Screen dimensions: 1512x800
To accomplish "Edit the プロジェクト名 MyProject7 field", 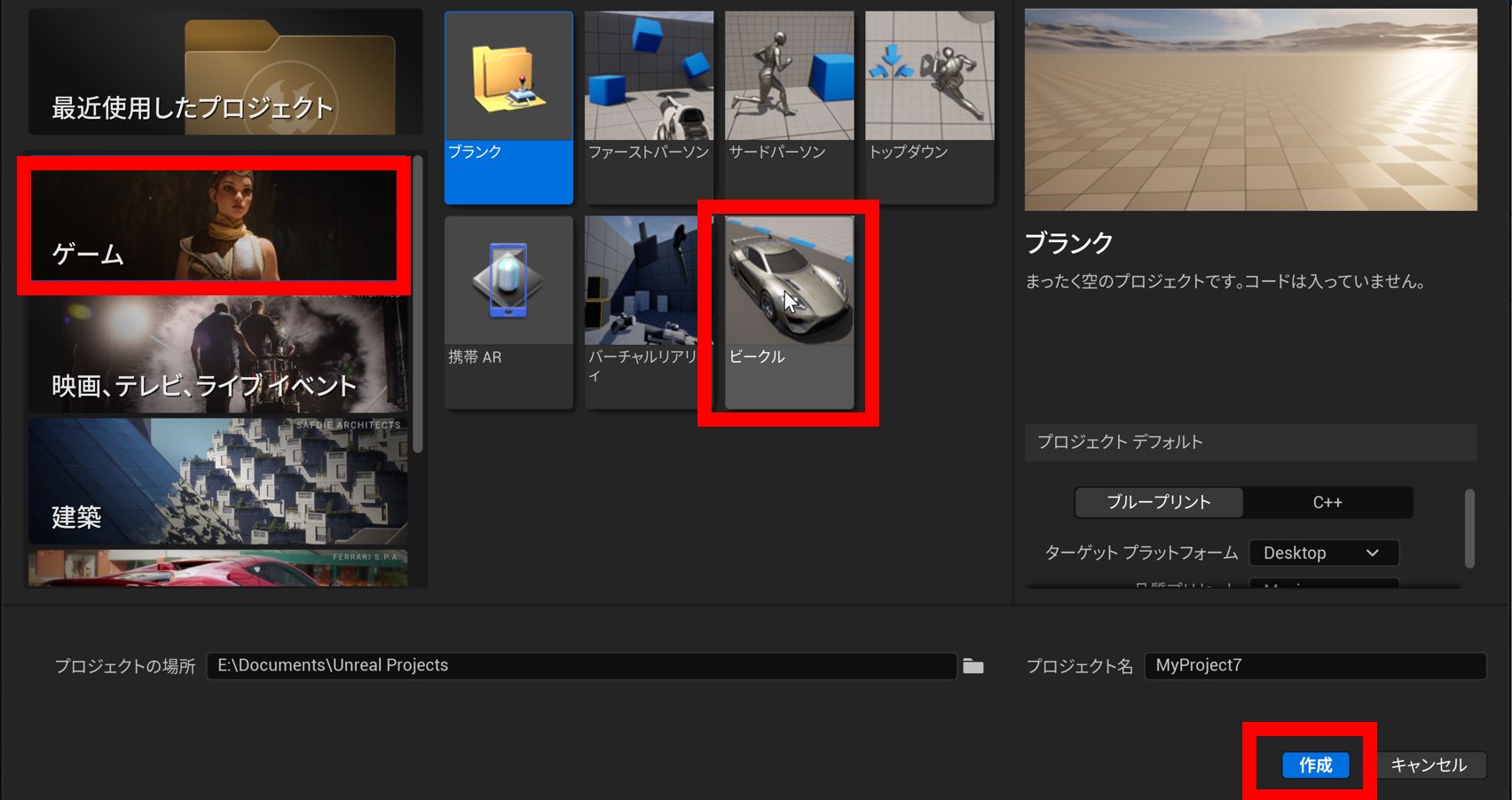I will [1315, 665].
